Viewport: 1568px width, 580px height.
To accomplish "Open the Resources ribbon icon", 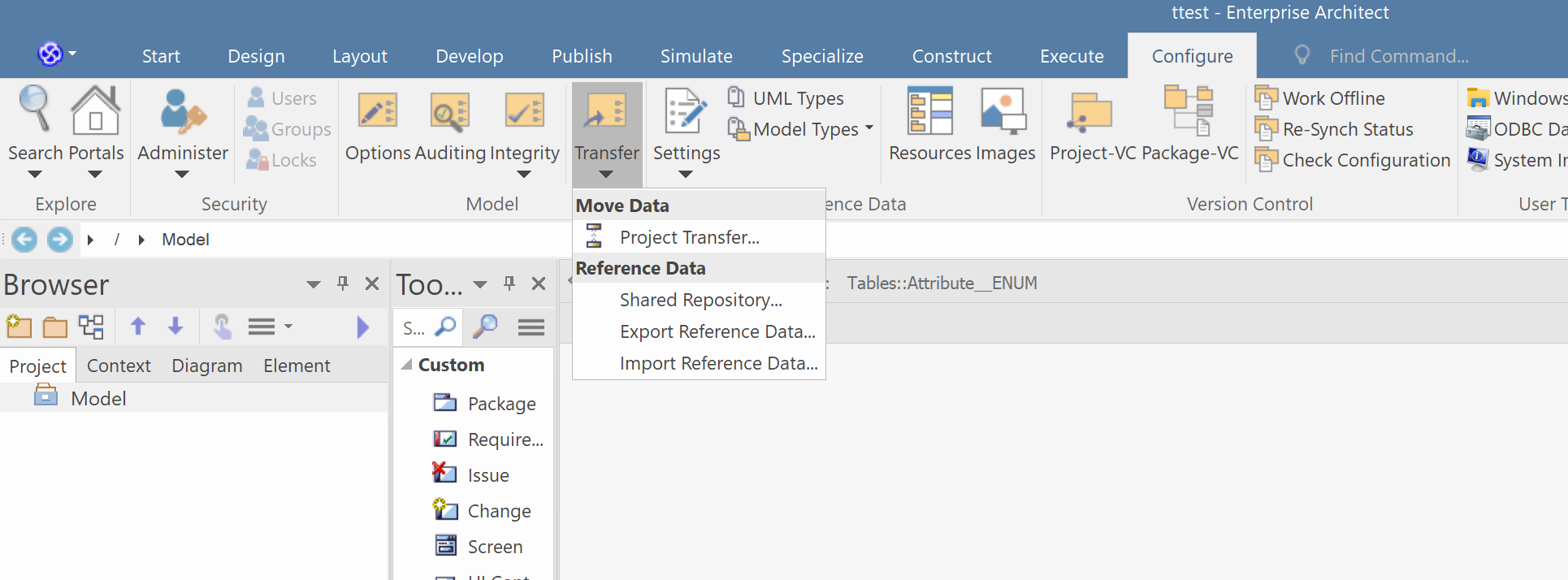I will (929, 114).
